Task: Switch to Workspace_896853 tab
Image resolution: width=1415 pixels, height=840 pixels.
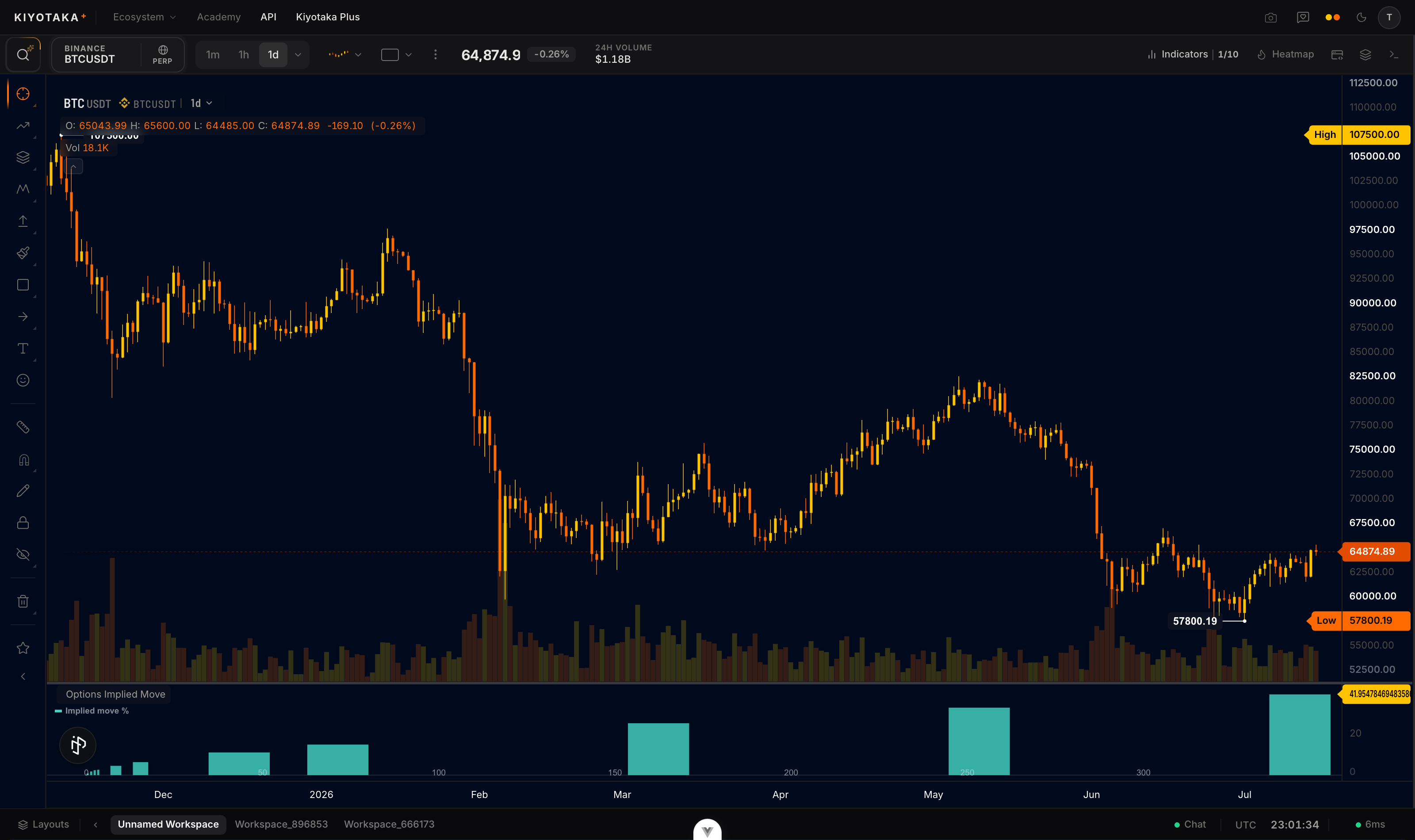Action: tap(281, 824)
